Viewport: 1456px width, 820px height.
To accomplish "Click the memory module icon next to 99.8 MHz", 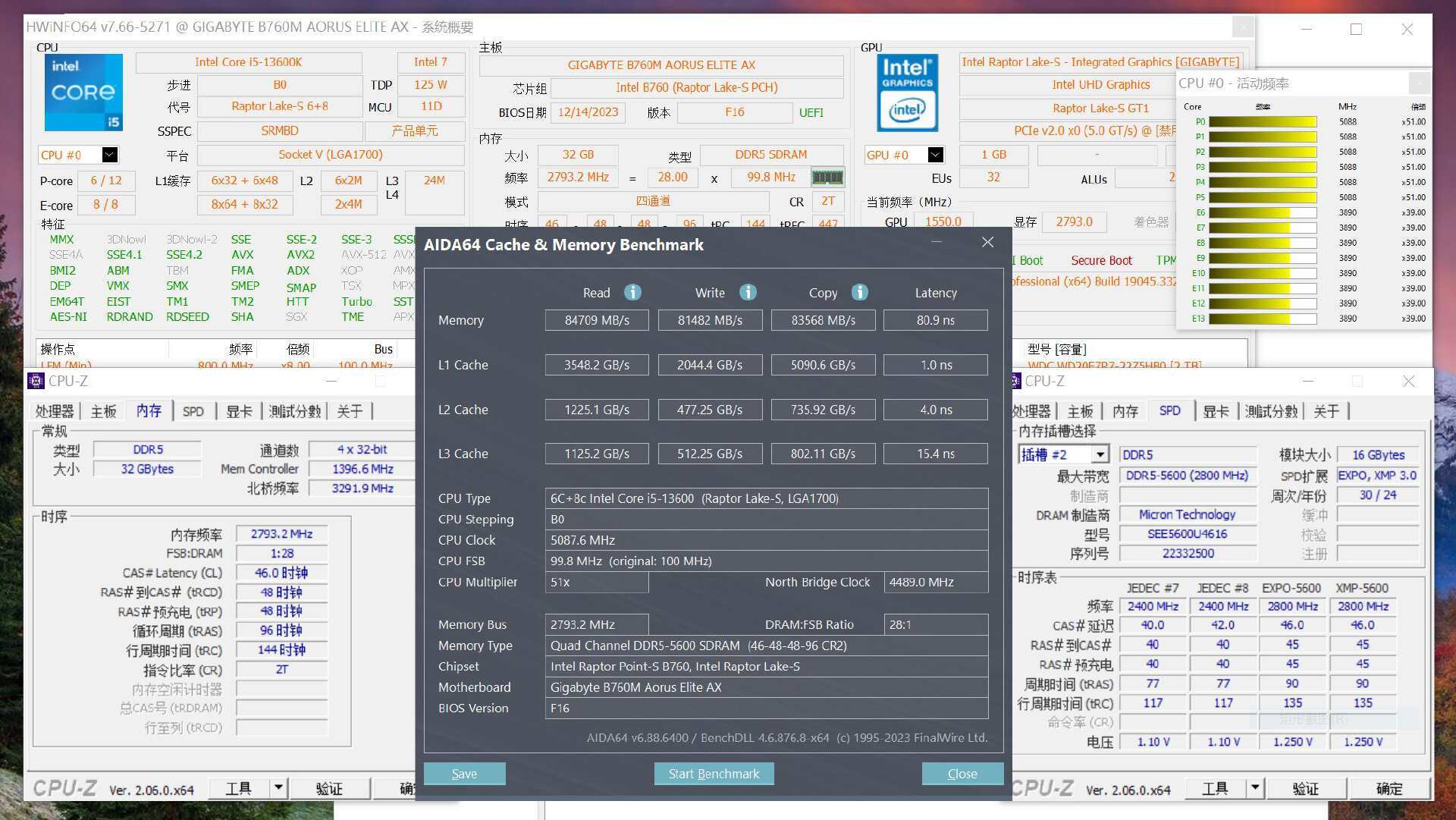I will (827, 178).
